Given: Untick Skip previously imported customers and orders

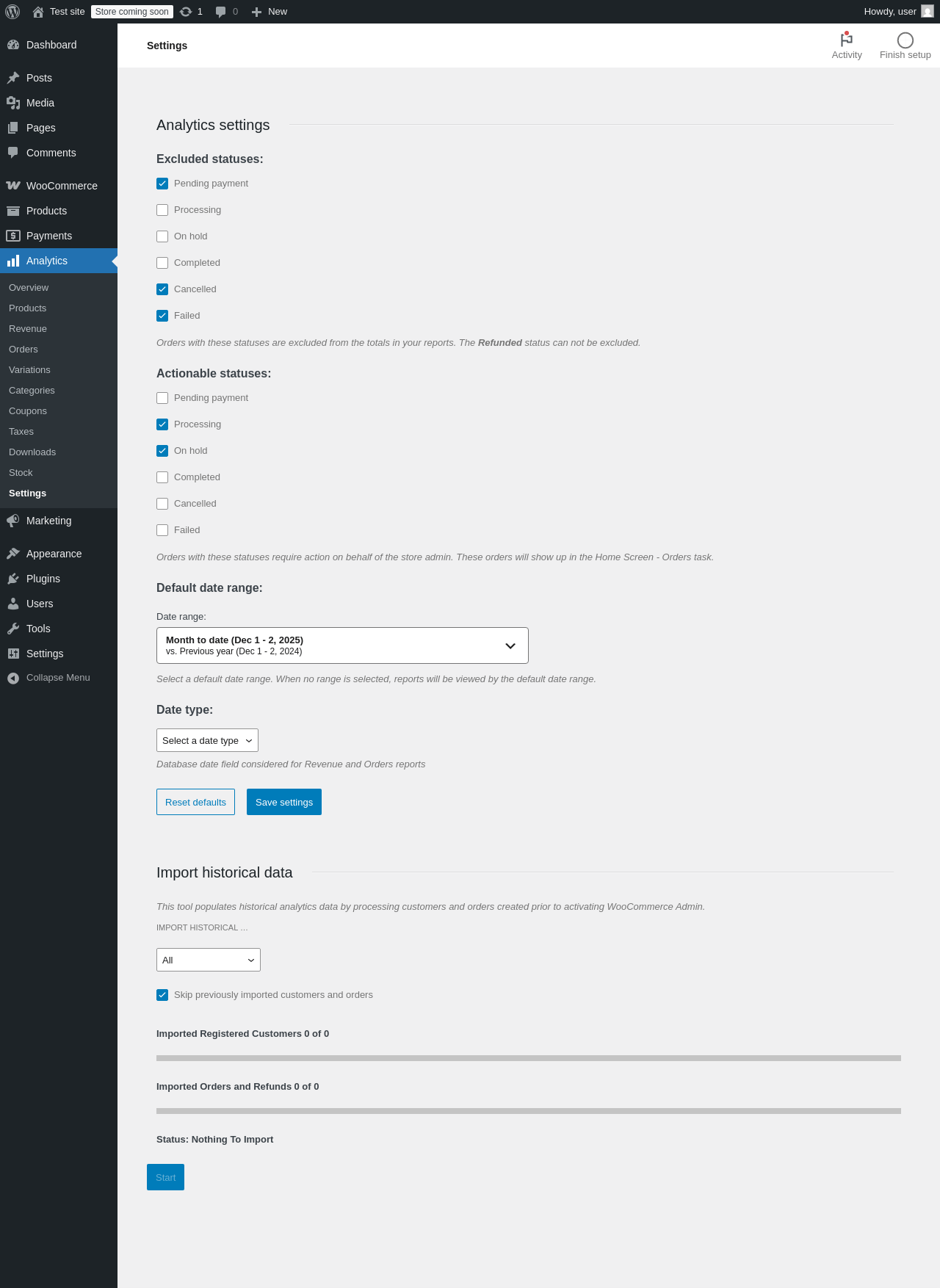Looking at the screenshot, I should pos(162,995).
